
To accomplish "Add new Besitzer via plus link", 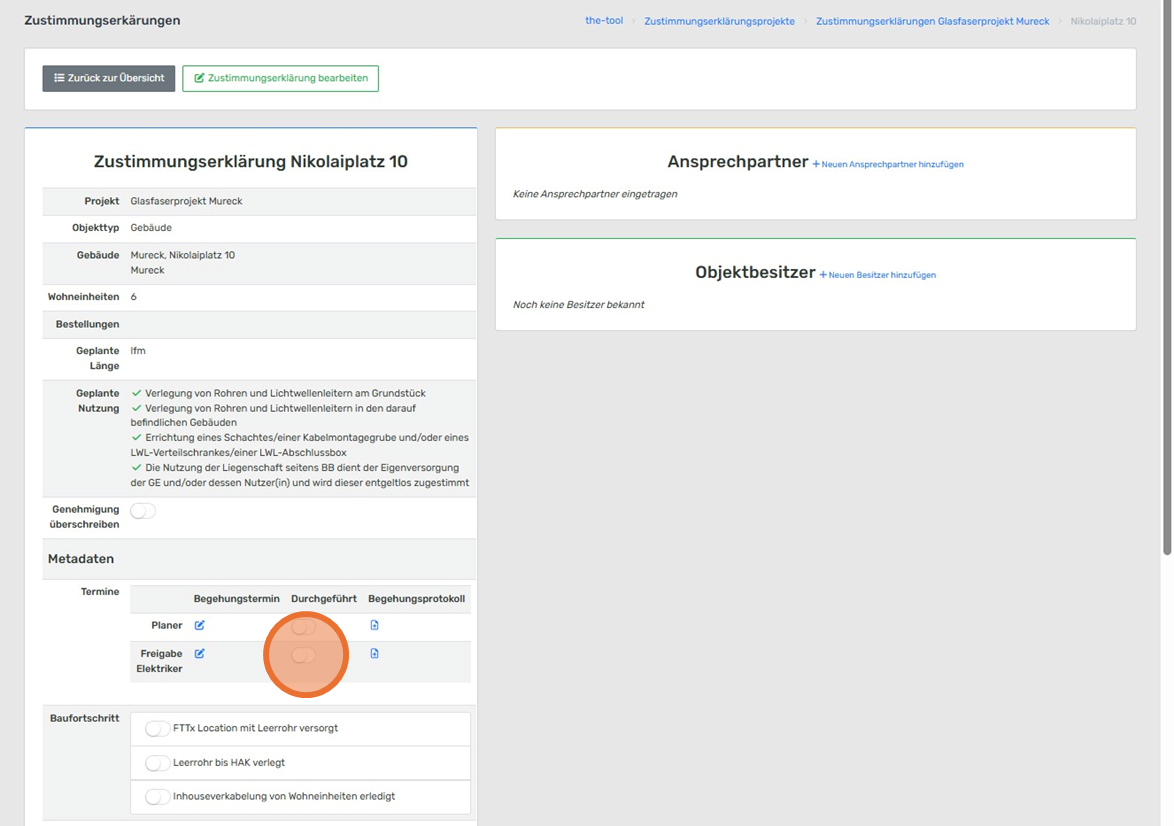I will pos(877,275).
